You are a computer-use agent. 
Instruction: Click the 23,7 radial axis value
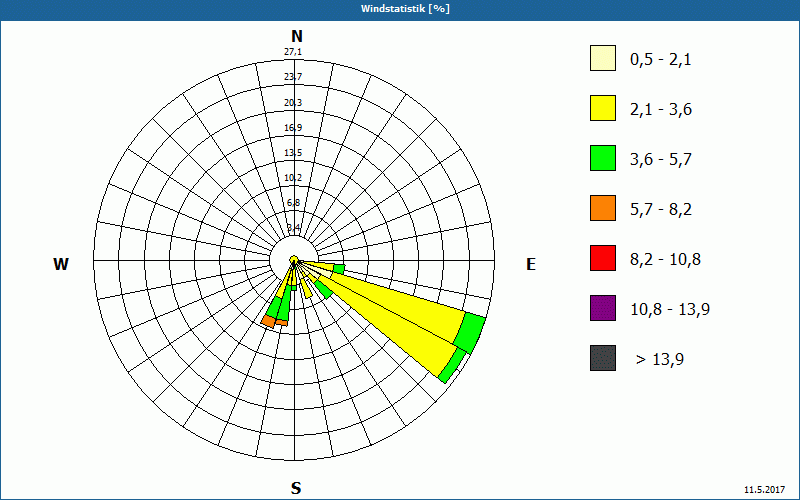pyautogui.click(x=293, y=77)
